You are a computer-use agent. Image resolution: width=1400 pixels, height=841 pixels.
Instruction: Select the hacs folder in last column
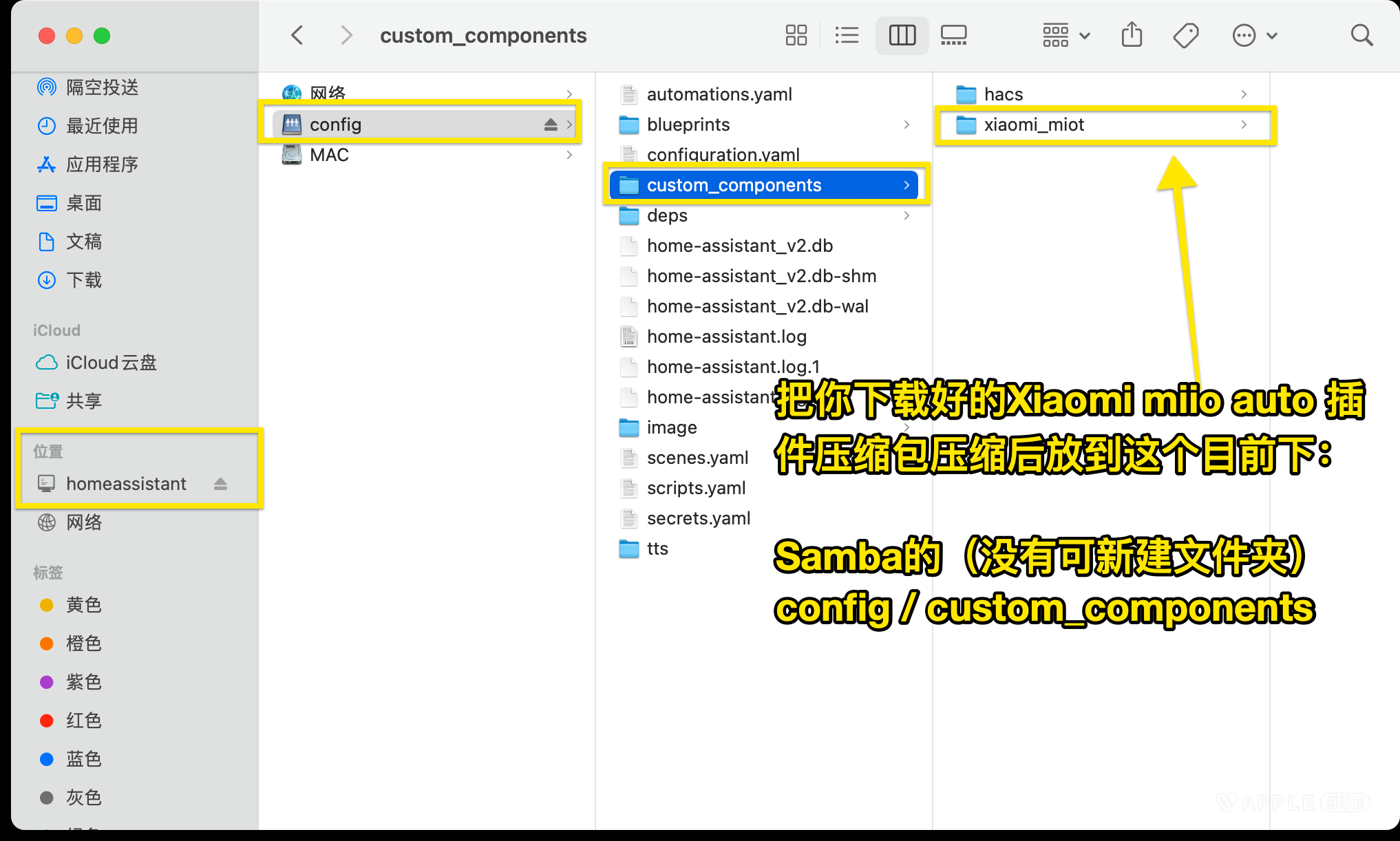pyautogui.click(x=1002, y=94)
